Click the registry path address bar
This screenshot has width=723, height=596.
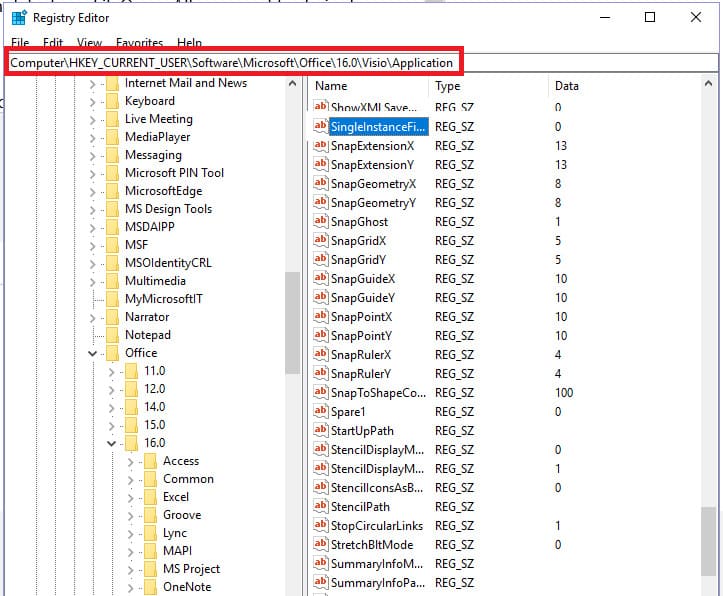pyautogui.click(x=360, y=63)
